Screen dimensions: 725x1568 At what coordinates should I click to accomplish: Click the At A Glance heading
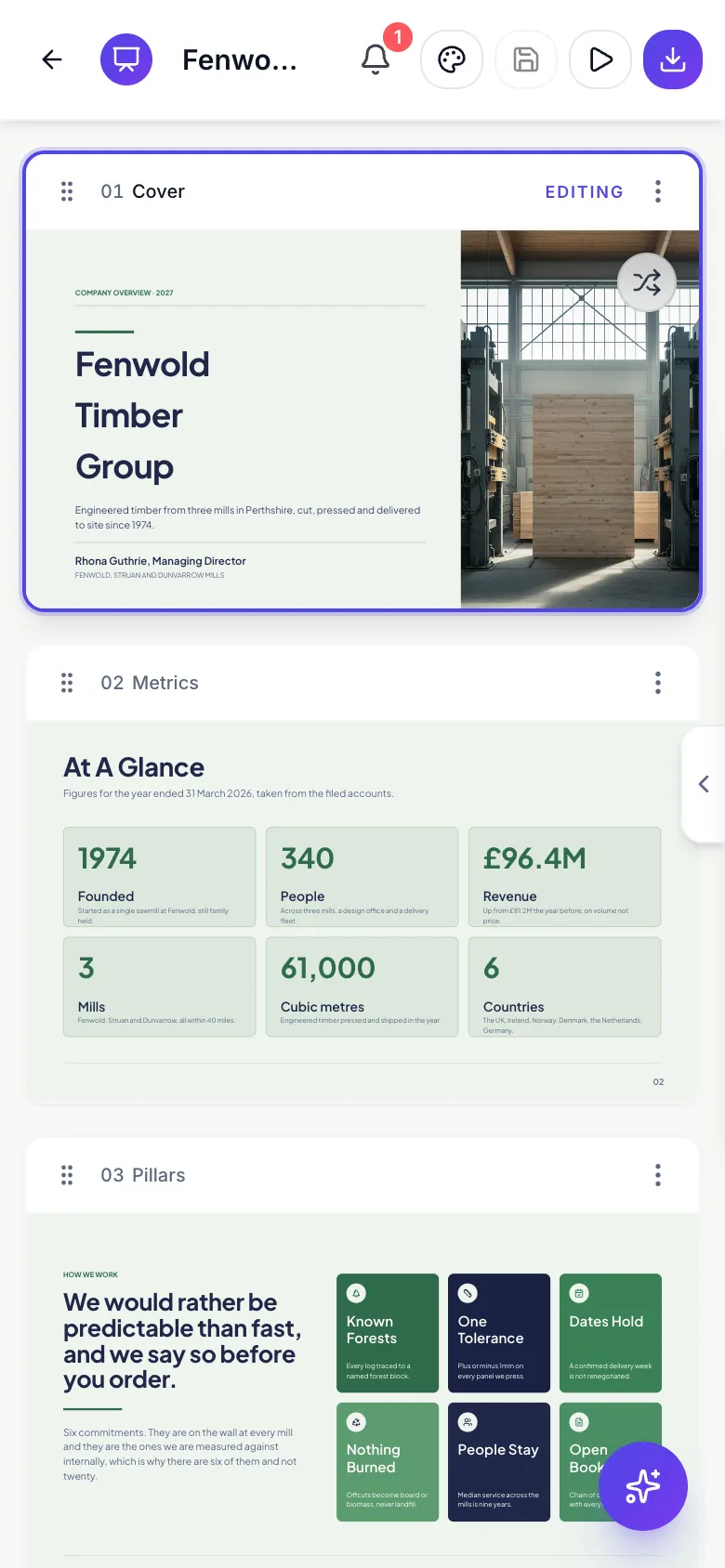(134, 767)
